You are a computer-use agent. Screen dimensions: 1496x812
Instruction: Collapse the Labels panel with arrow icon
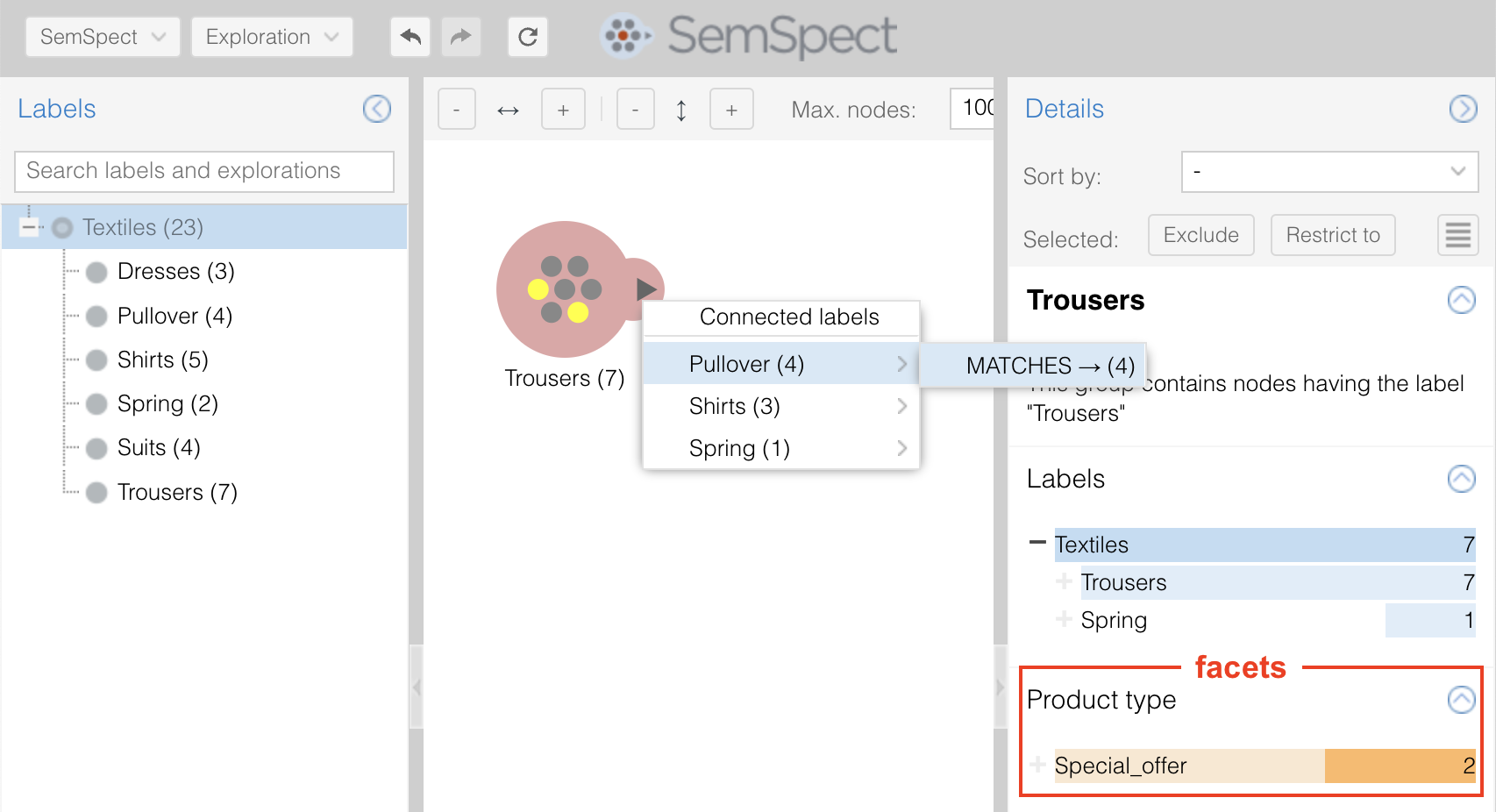pyautogui.click(x=377, y=109)
